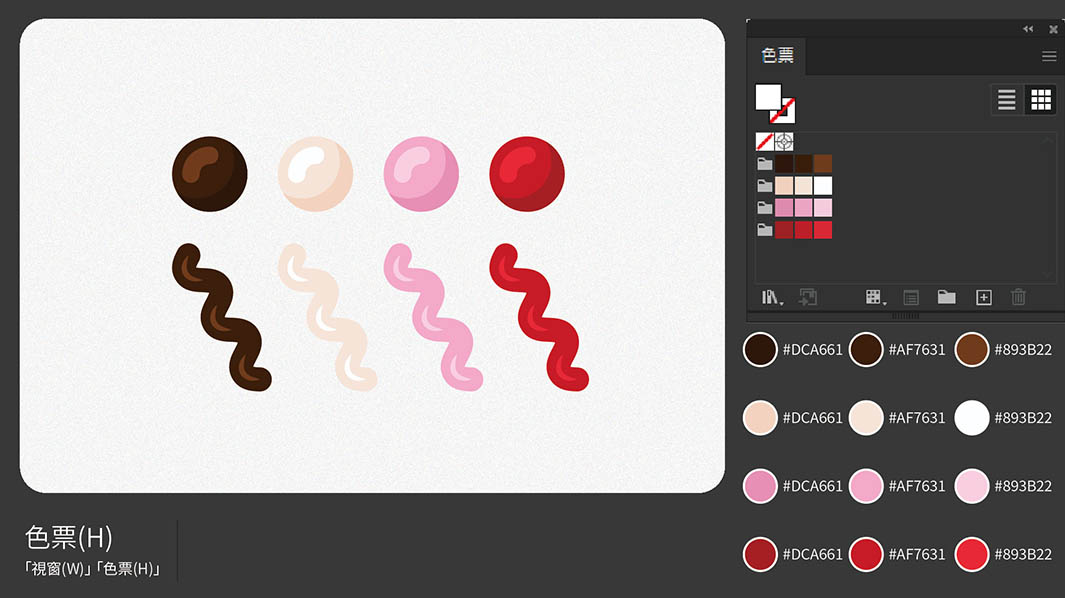
Task: Click the pale pink legend circle
Action: click(x=972, y=486)
